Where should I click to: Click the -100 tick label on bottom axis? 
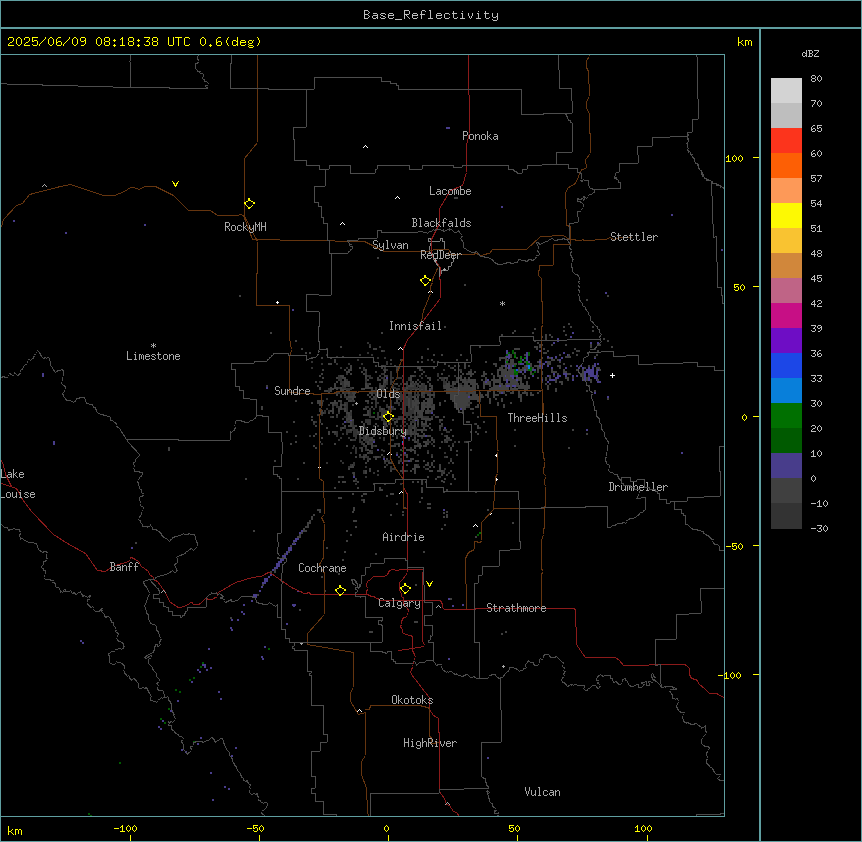[x=125, y=828]
